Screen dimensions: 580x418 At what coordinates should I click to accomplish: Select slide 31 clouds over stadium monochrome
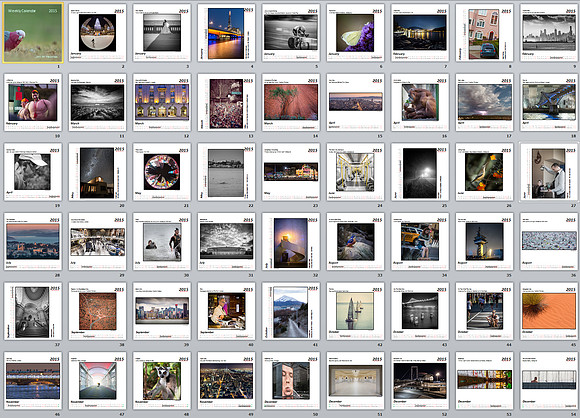click(226, 242)
